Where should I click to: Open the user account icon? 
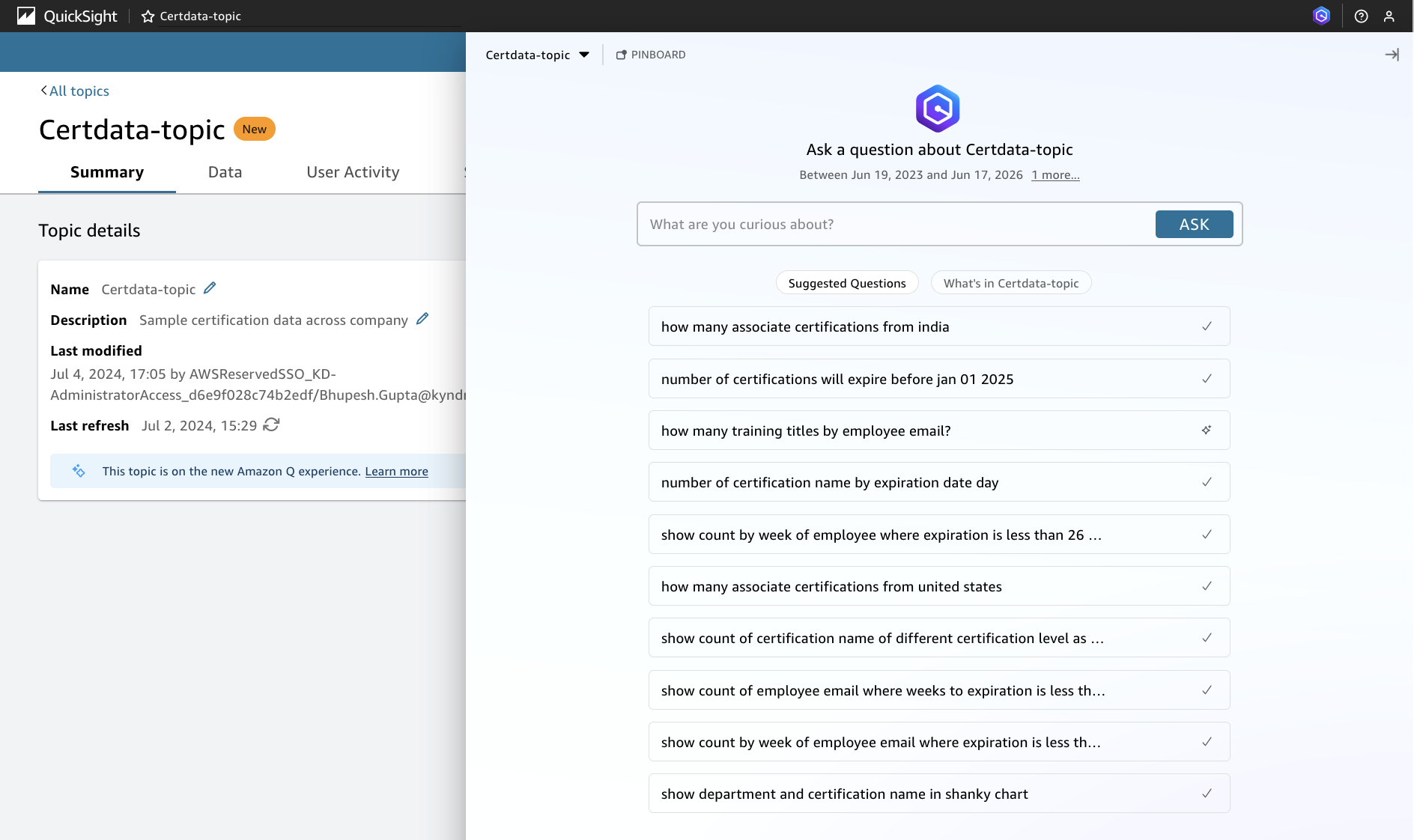[x=1389, y=16]
